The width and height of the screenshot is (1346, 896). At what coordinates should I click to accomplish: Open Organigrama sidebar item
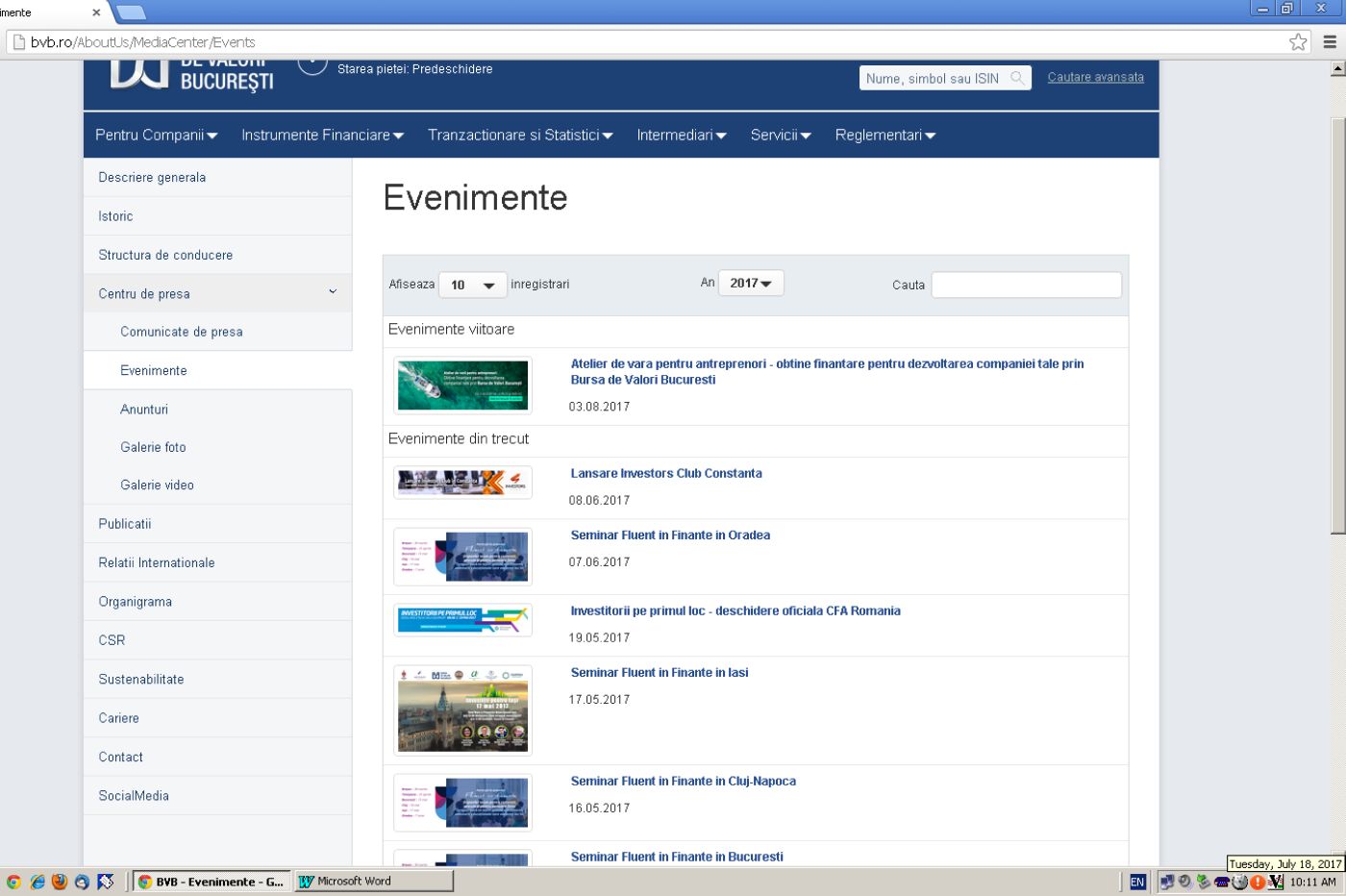click(217, 602)
